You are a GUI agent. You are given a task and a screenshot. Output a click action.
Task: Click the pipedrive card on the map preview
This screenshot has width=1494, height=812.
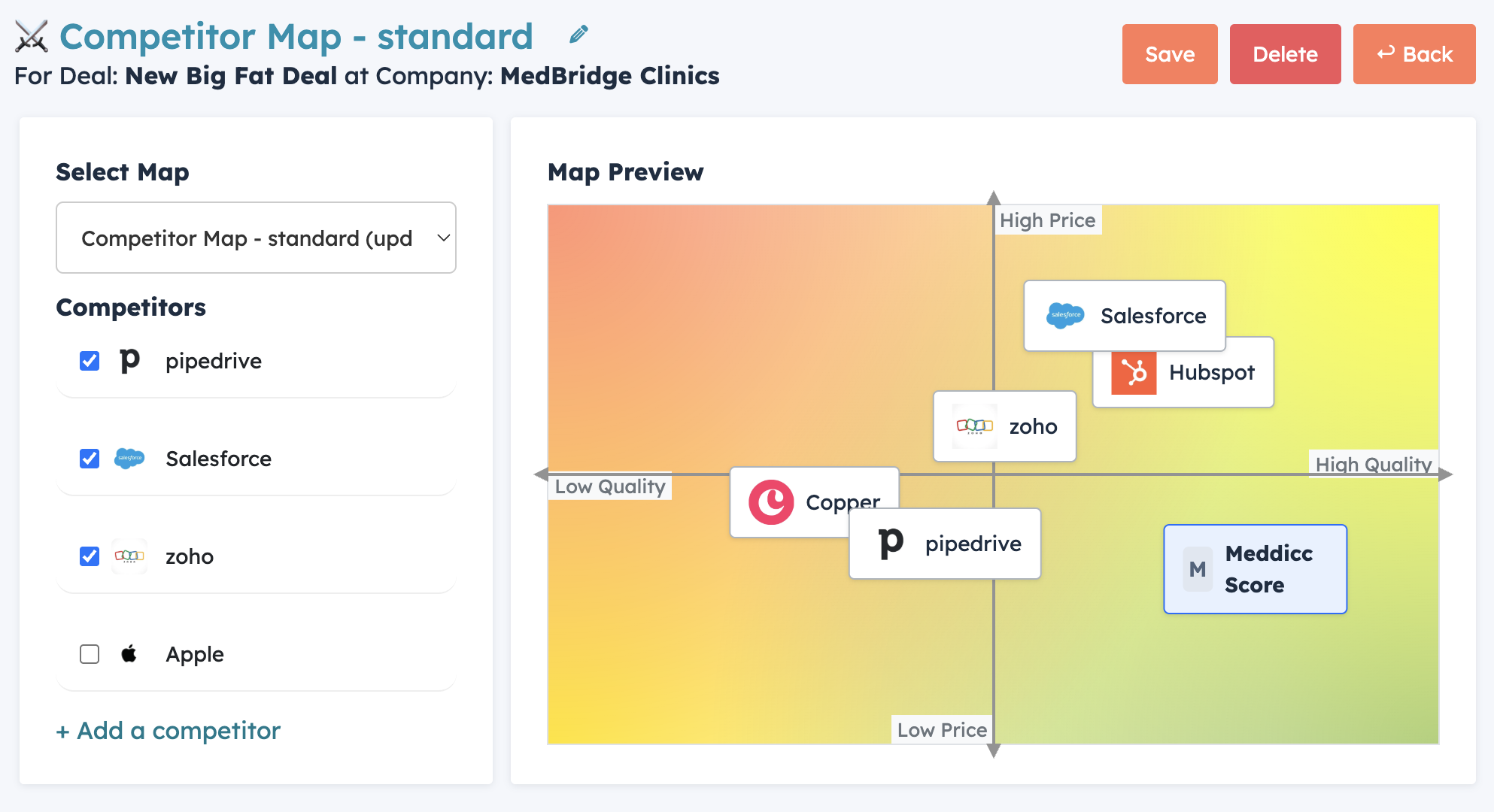click(x=945, y=543)
